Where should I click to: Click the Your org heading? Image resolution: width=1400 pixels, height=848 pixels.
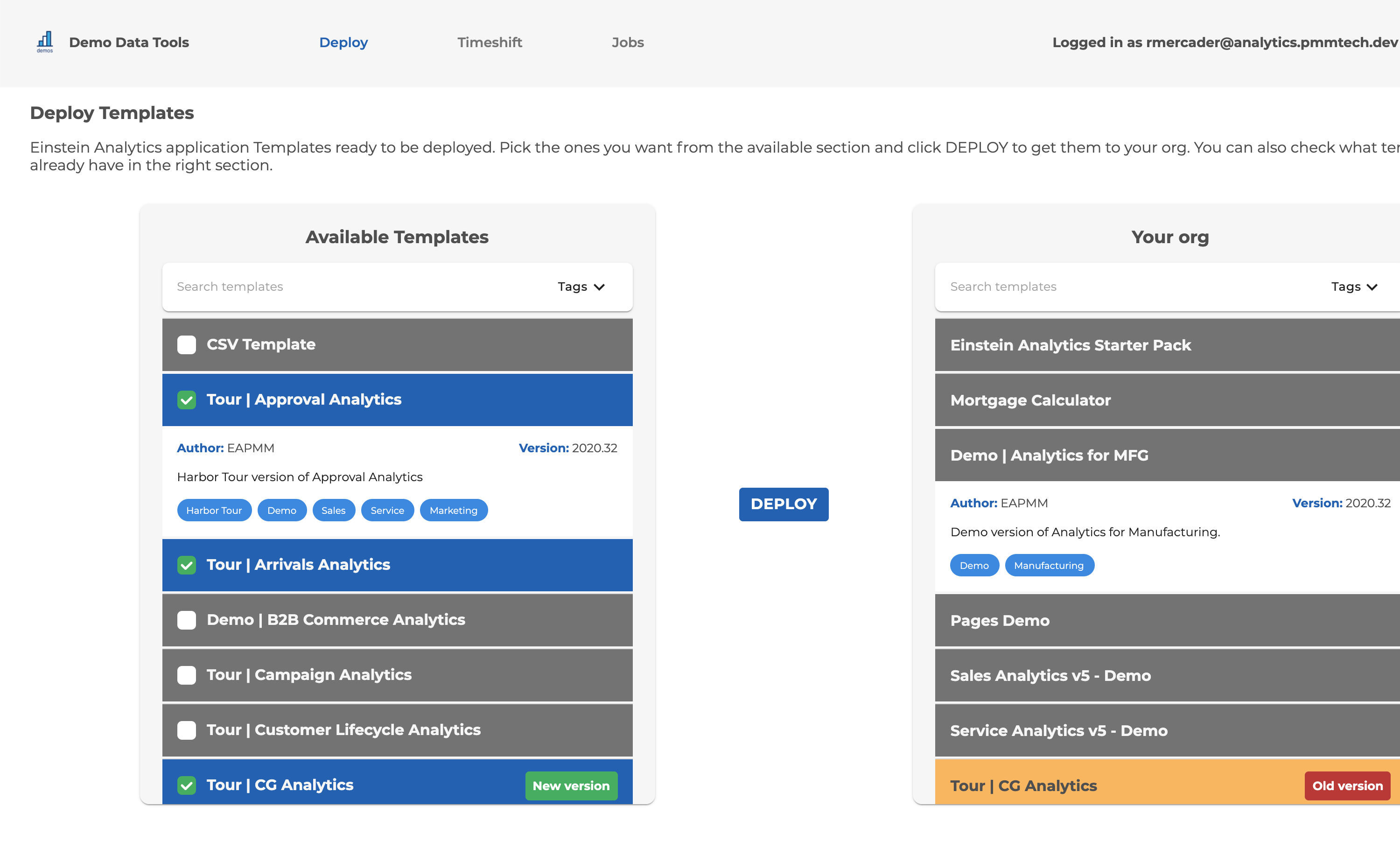(x=1170, y=237)
